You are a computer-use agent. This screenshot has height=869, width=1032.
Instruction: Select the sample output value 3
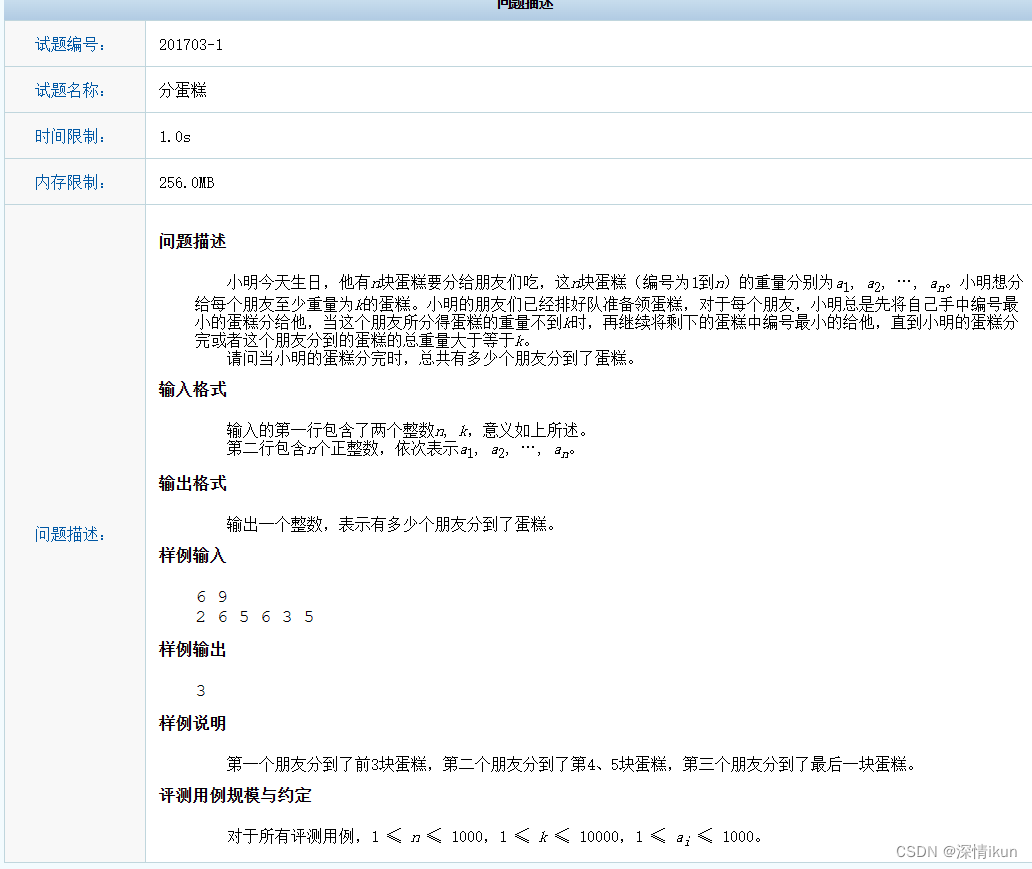[201, 691]
